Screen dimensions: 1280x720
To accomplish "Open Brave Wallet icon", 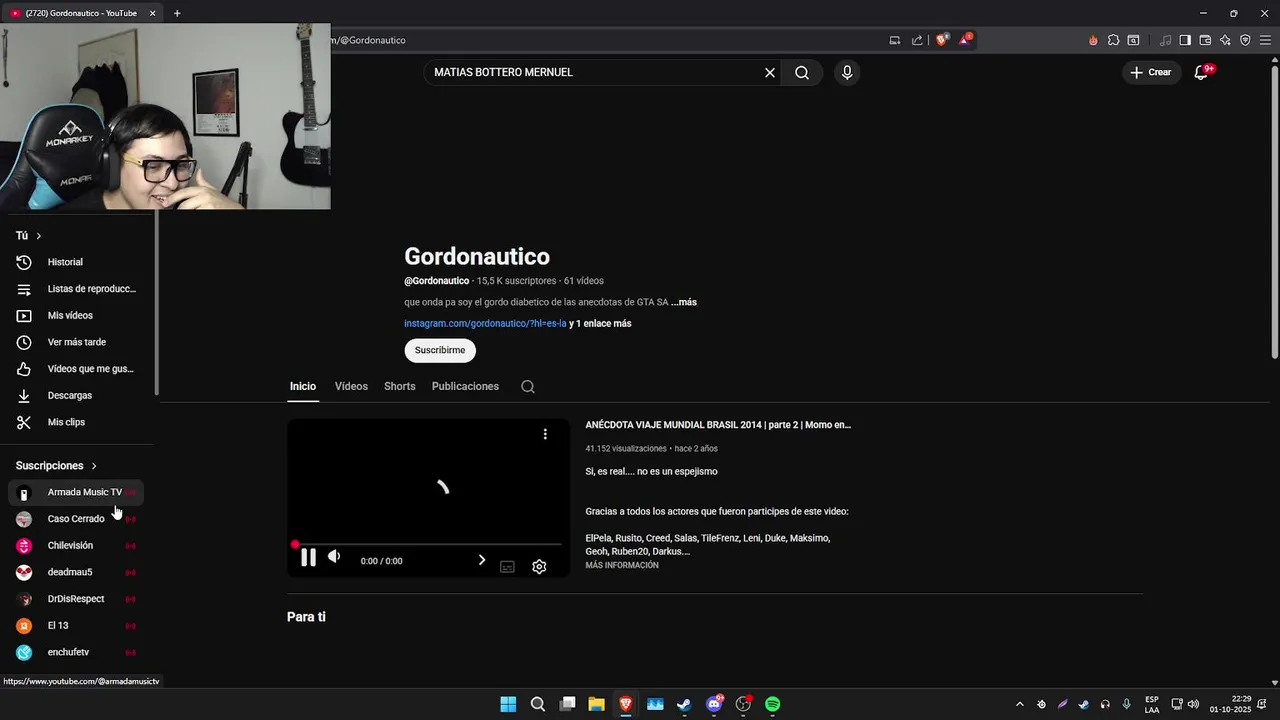I will pos(1205,40).
